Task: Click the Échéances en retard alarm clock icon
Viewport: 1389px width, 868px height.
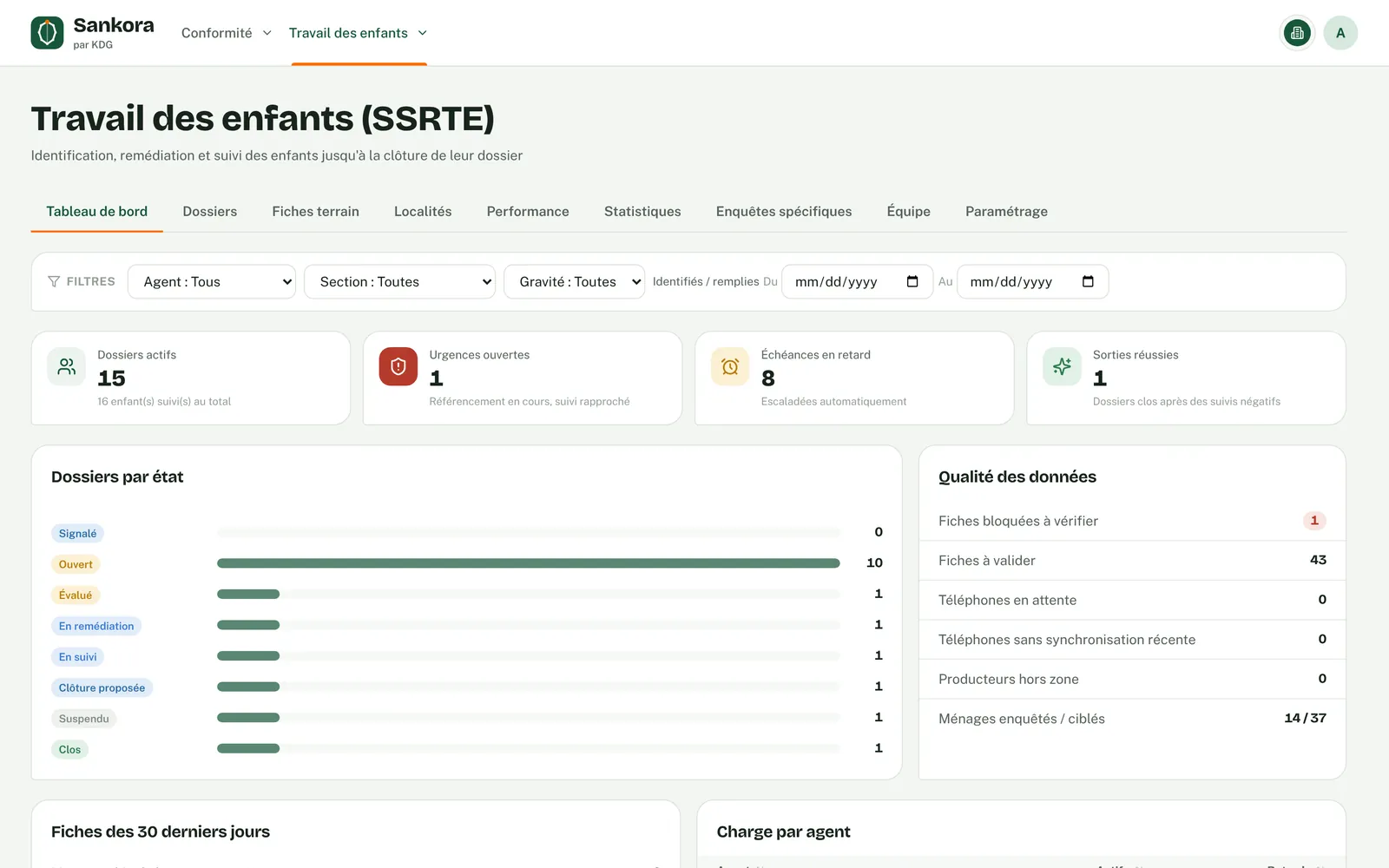Action: pos(730,367)
